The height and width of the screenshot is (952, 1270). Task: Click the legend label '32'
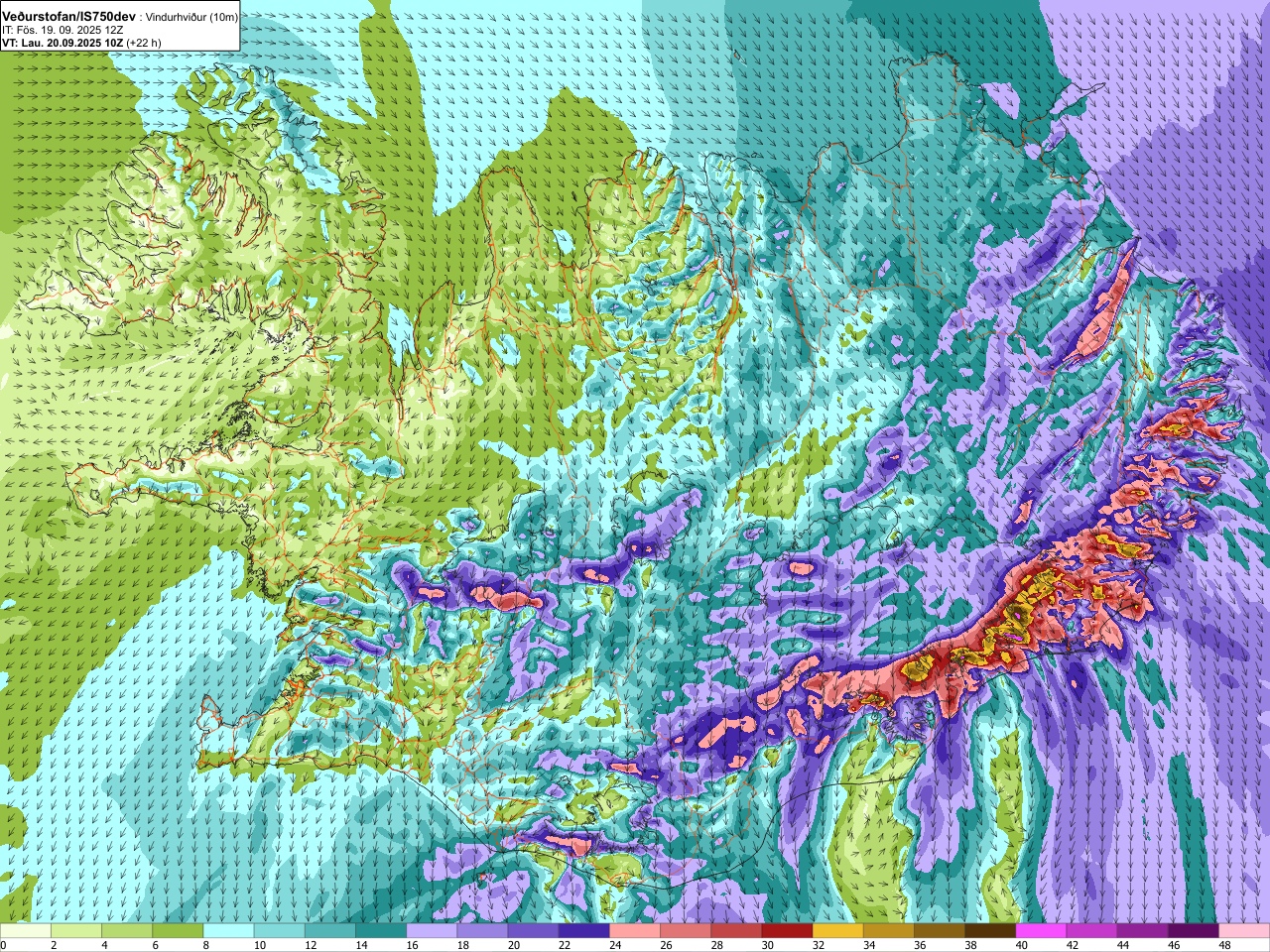point(818,945)
